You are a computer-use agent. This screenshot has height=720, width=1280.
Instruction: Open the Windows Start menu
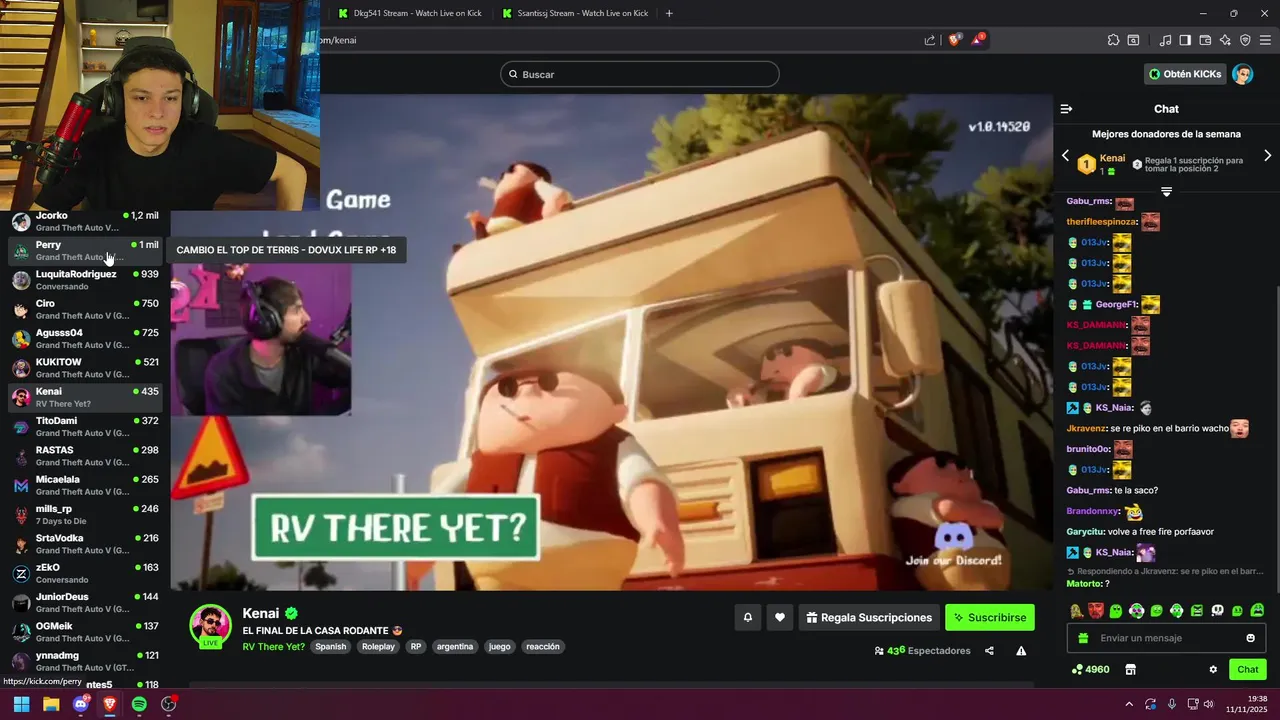tap(21, 704)
